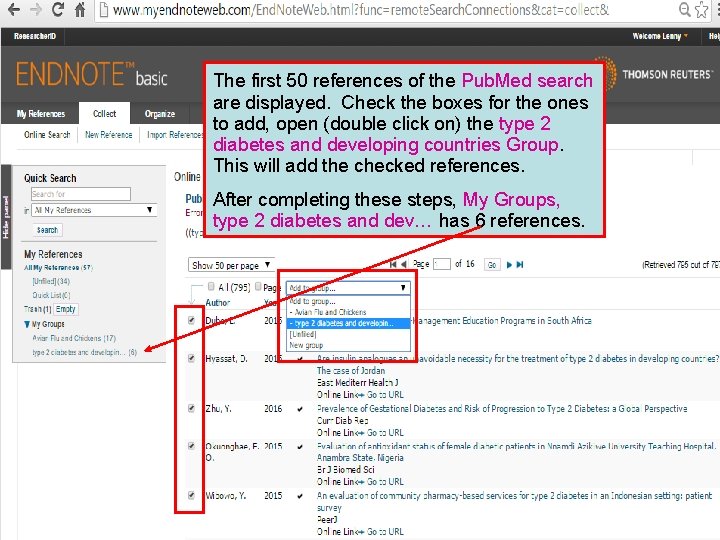Click Empty trash button
The height and width of the screenshot is (540, 720).
pyautogui.click(x=66, y=309)
